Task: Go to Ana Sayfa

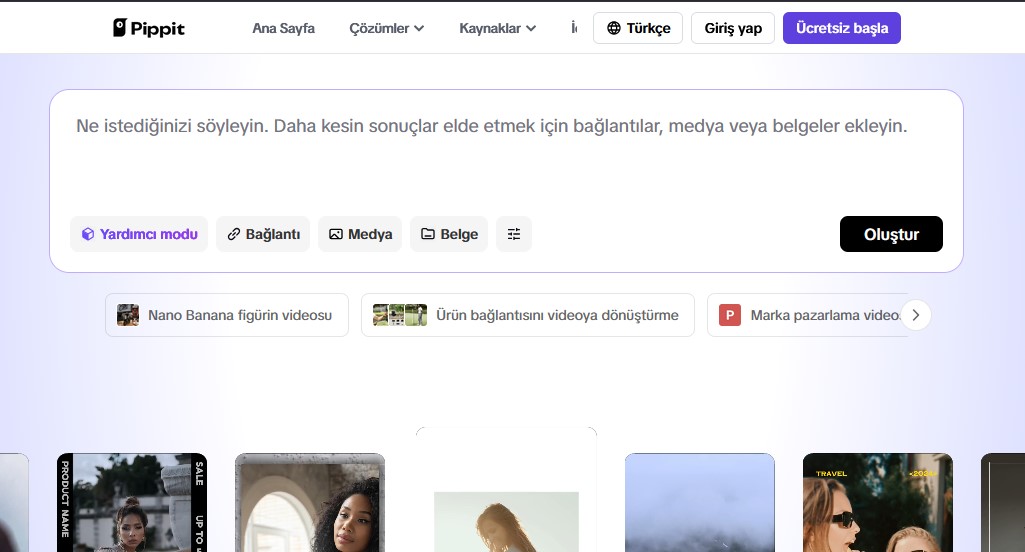Action: click(283, 28)
